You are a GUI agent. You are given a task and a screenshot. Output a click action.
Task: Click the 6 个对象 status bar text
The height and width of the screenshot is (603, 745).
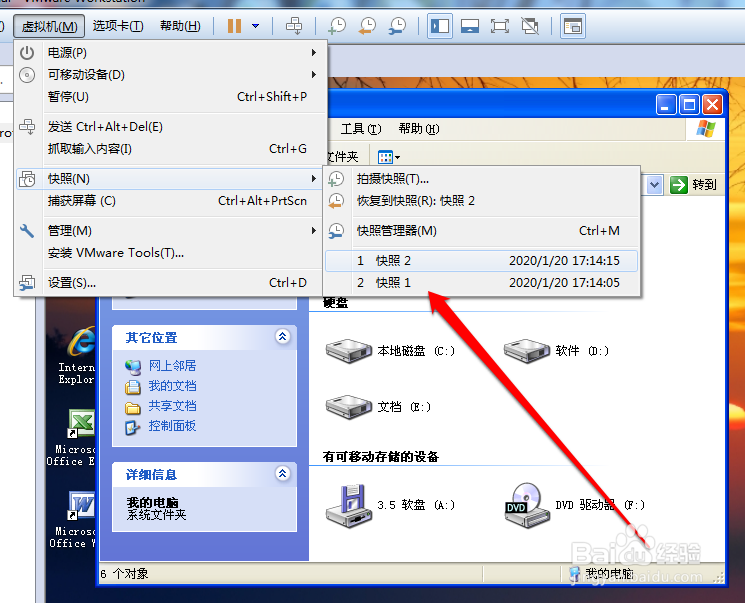(x=124, y=574)
